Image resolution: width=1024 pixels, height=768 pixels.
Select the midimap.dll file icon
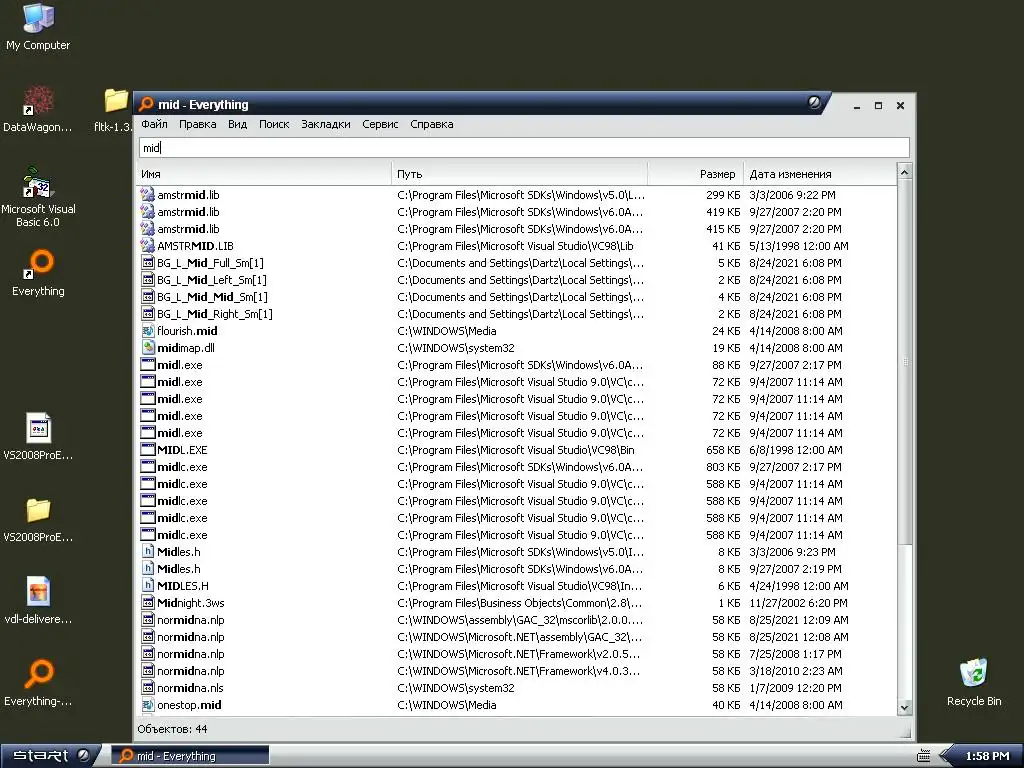(148, 347)
